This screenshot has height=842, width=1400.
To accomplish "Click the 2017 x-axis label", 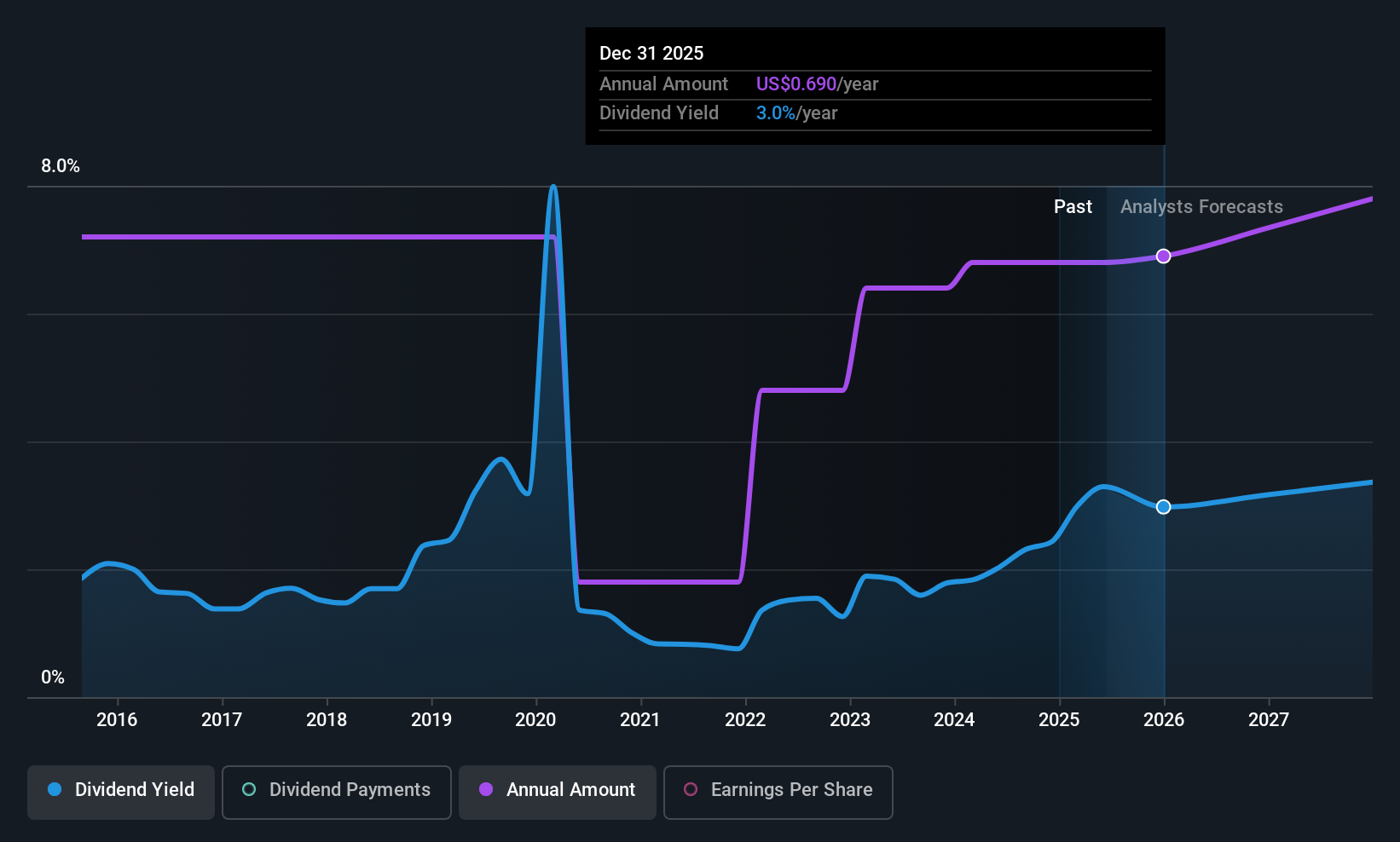I will pos(222,720).
